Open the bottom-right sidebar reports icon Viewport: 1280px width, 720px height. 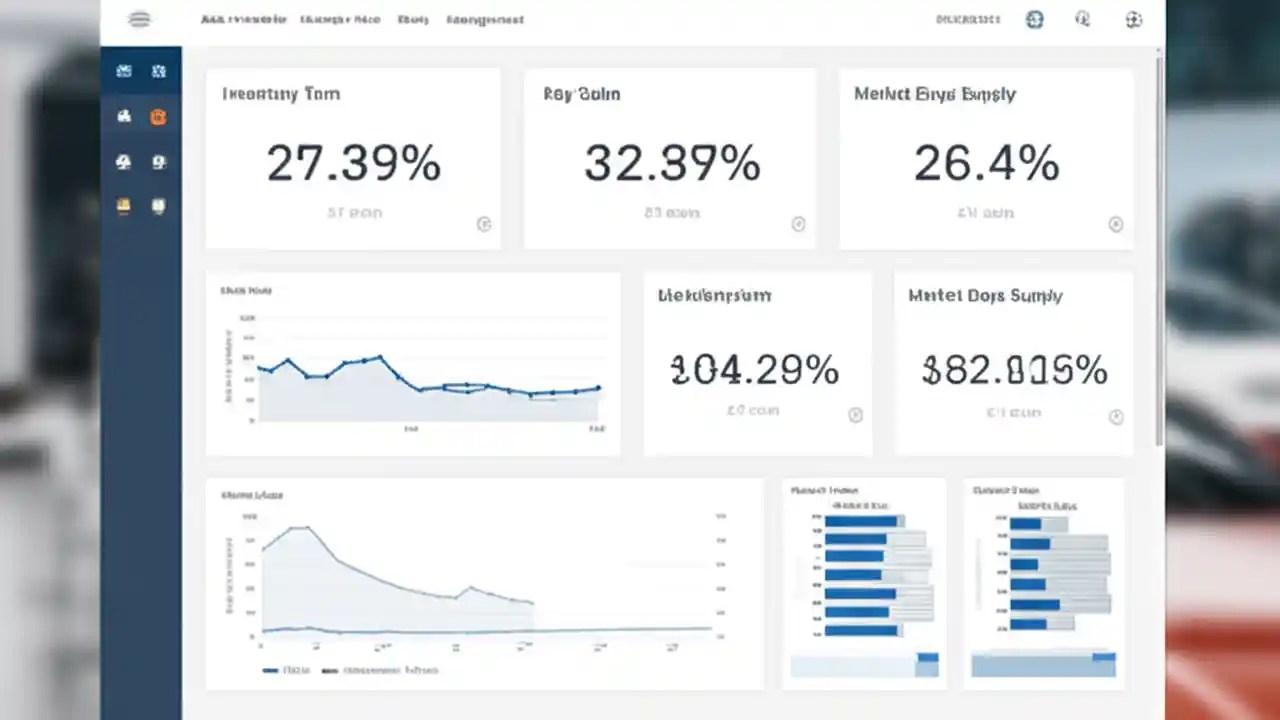pyautogui.click(x=158, y=207)
